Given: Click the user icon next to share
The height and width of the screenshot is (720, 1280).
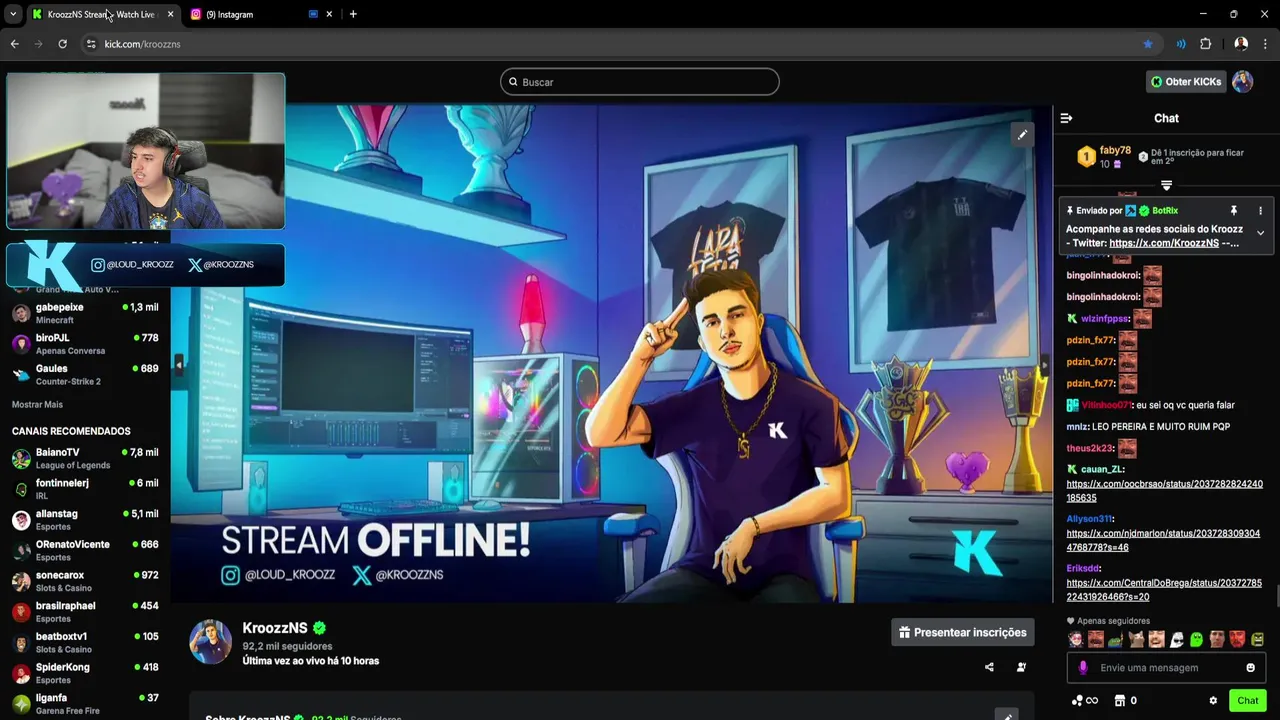Looking at the screenshot, I should point(1021,667).
